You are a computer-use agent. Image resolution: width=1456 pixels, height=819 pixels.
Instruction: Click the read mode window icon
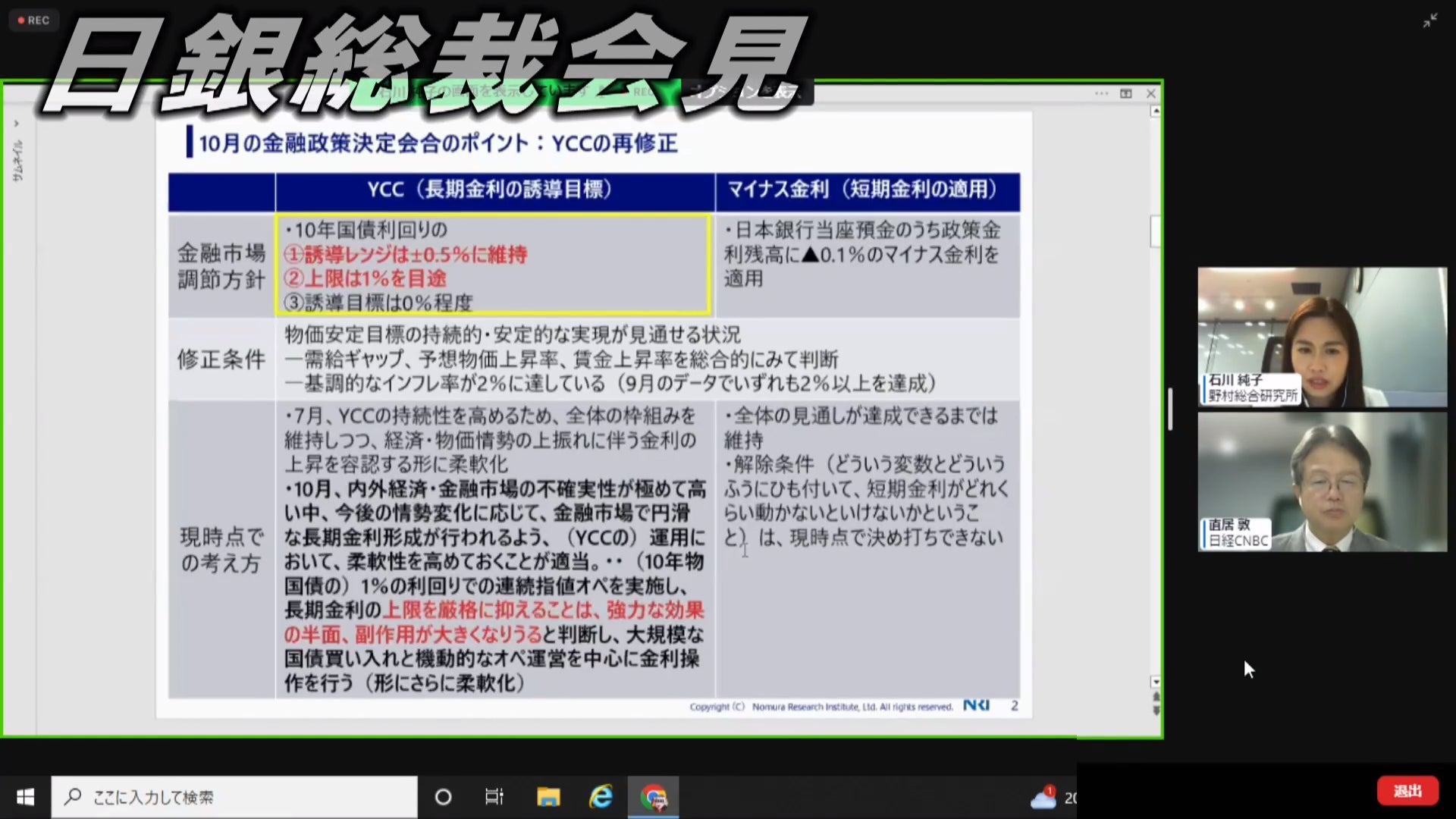point(1126,93)
